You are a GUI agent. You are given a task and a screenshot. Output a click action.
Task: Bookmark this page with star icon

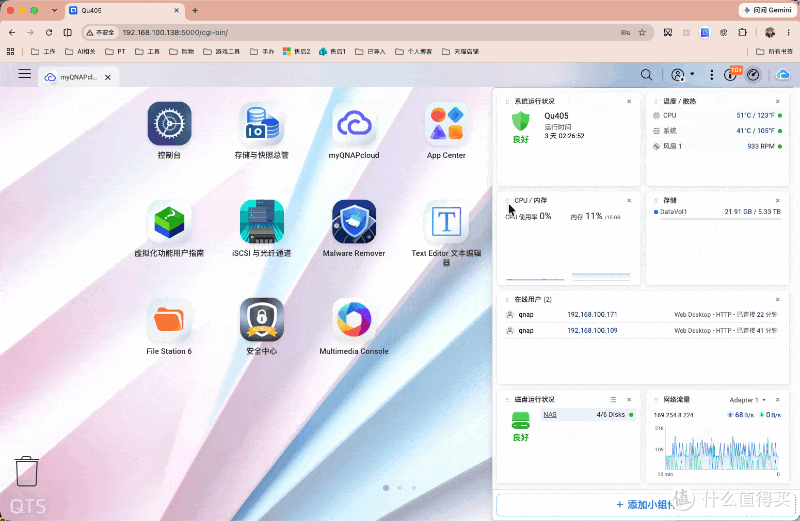[642, 32]
